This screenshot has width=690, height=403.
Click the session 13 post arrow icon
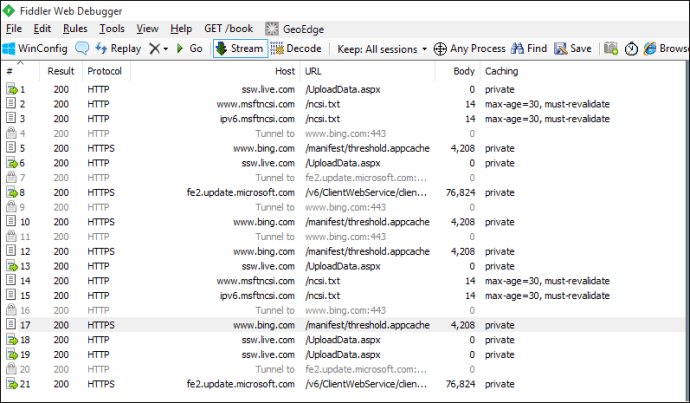[11, 266]
